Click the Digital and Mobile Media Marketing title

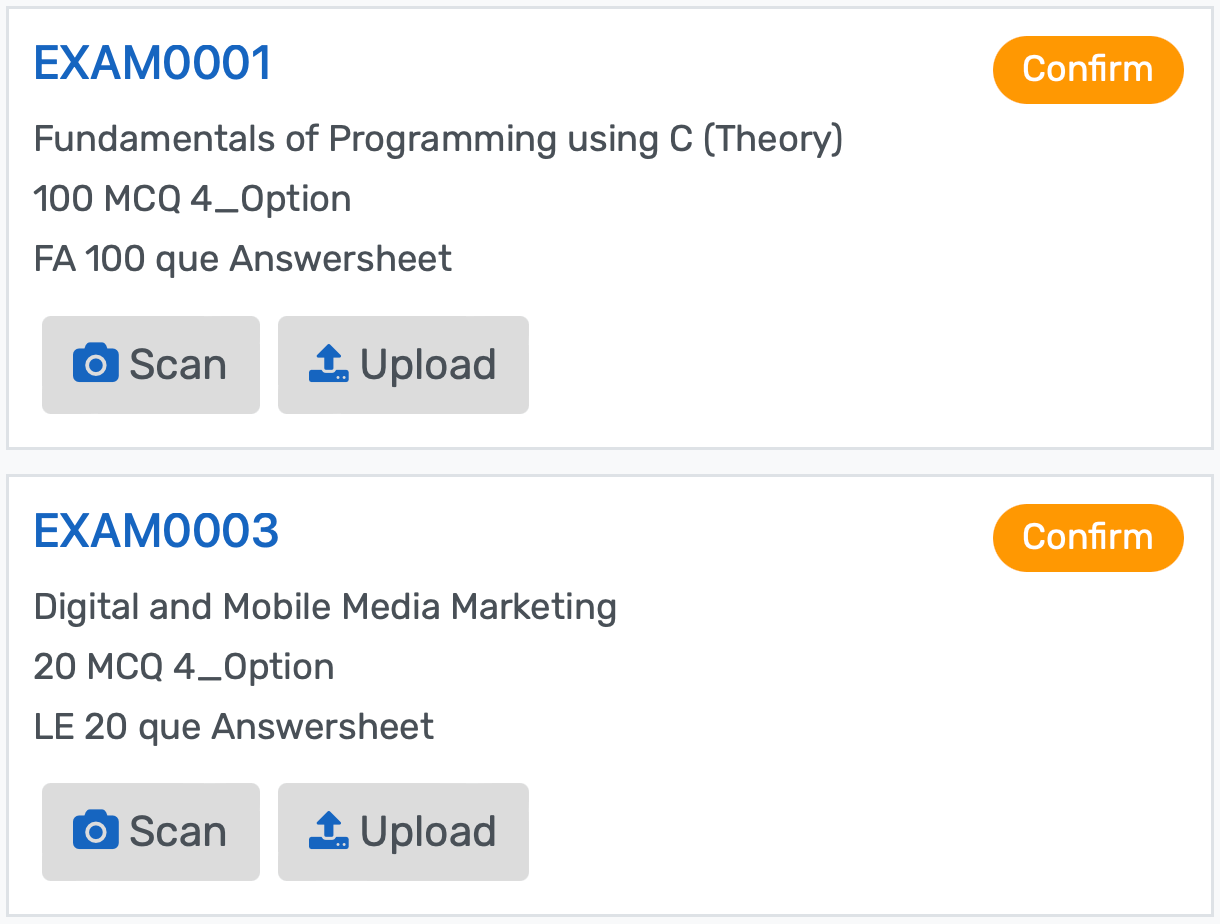pyautogui.click(x=325, y=606)
